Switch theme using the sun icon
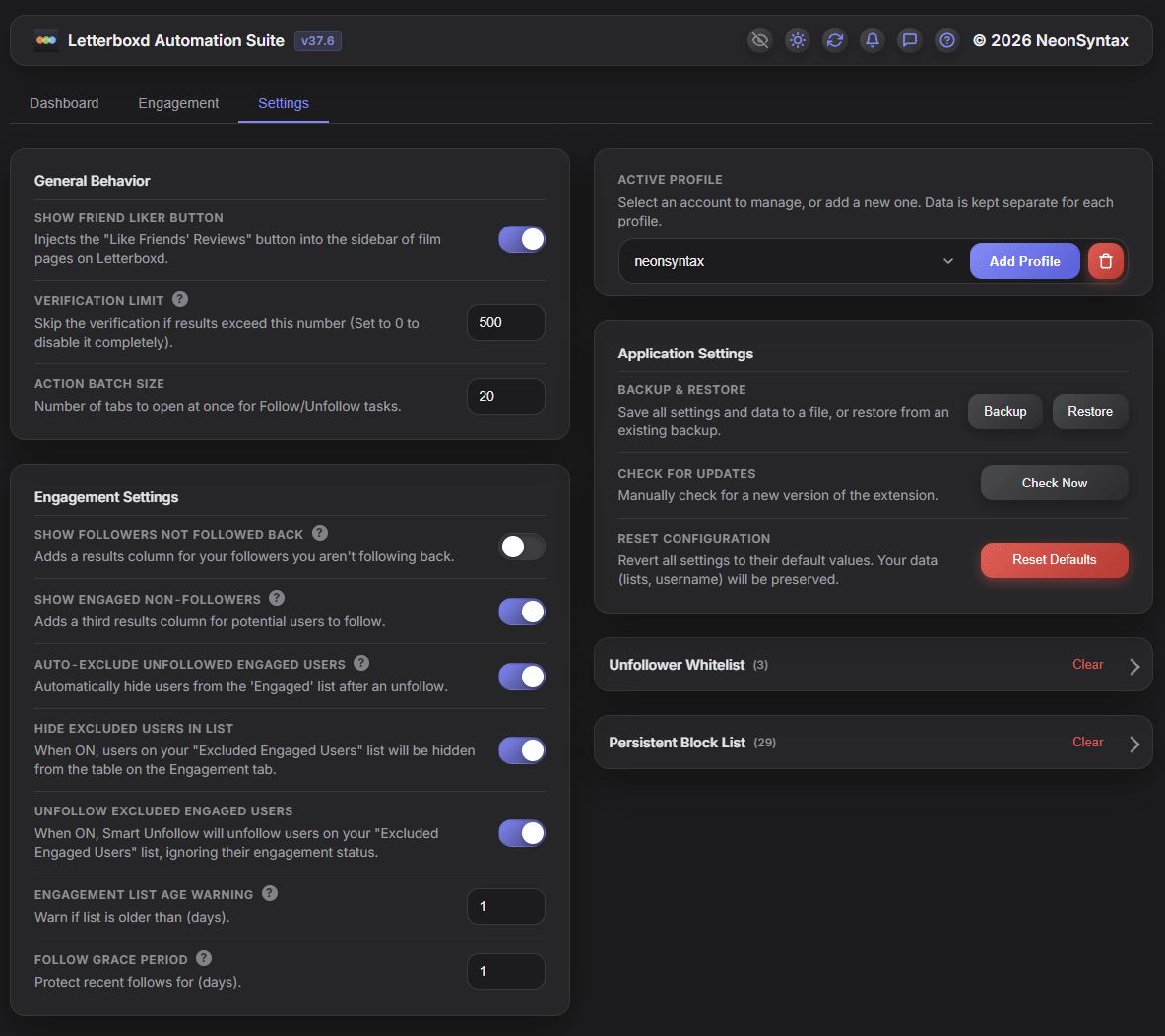 tap(798, 40)
